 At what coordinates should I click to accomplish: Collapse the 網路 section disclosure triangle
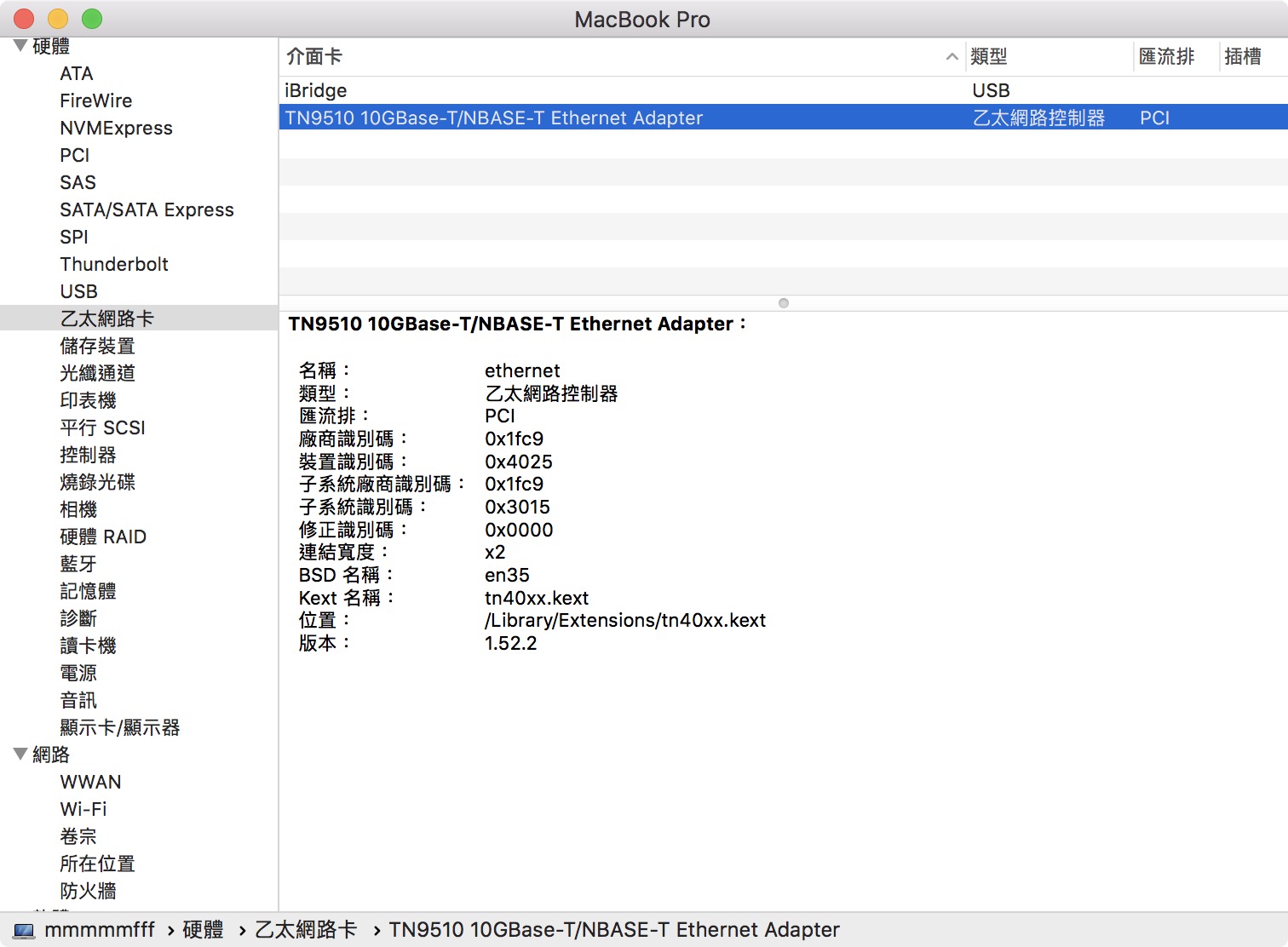[20, 755]
